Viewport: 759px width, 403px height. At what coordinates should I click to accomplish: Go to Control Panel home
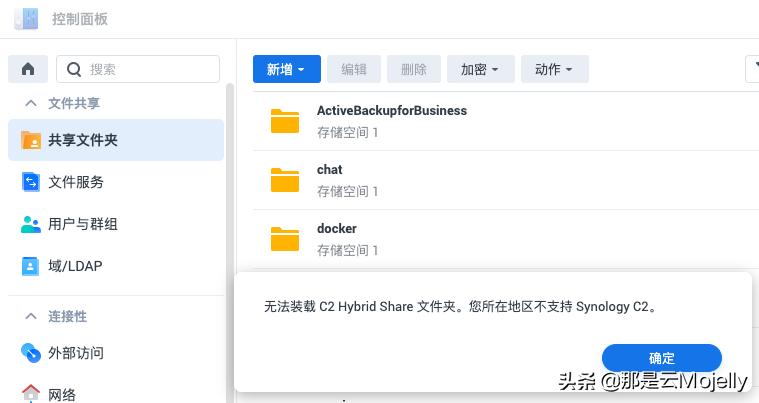point(28,69)
